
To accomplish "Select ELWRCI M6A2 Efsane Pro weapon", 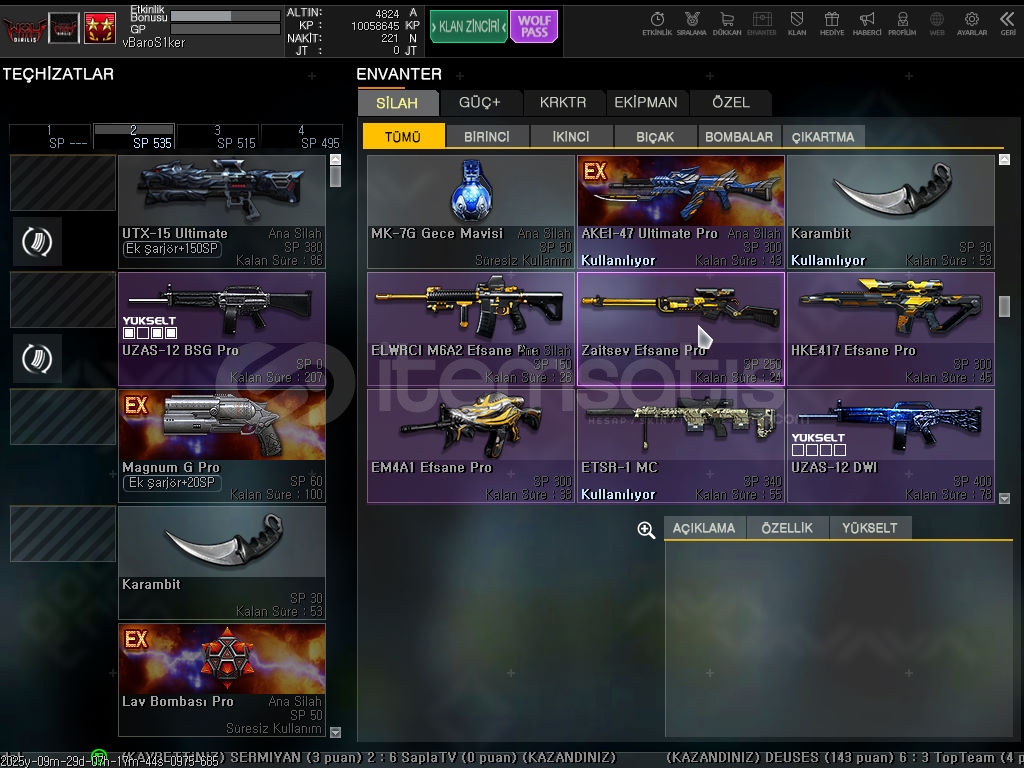I will tap(471, 329).
